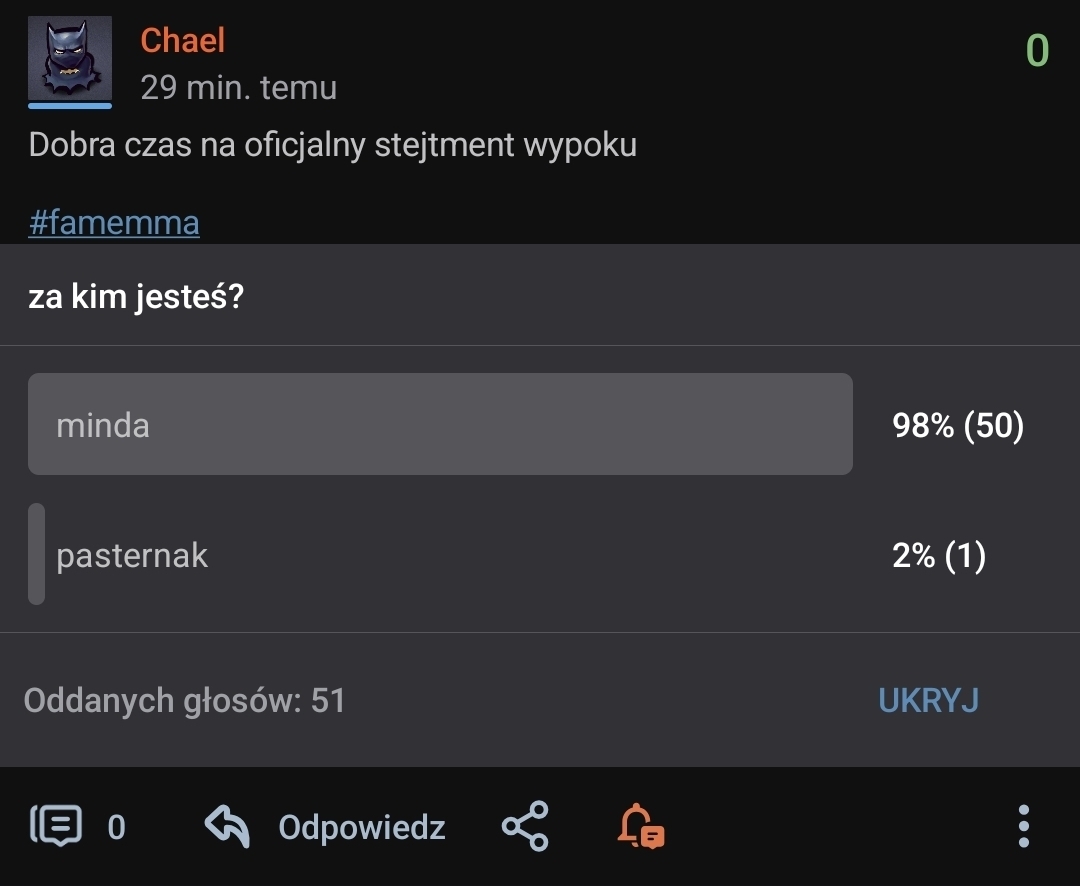Open the #famemma hashtag
This screenshot has width=1080, height=886.
click(114, 222)
